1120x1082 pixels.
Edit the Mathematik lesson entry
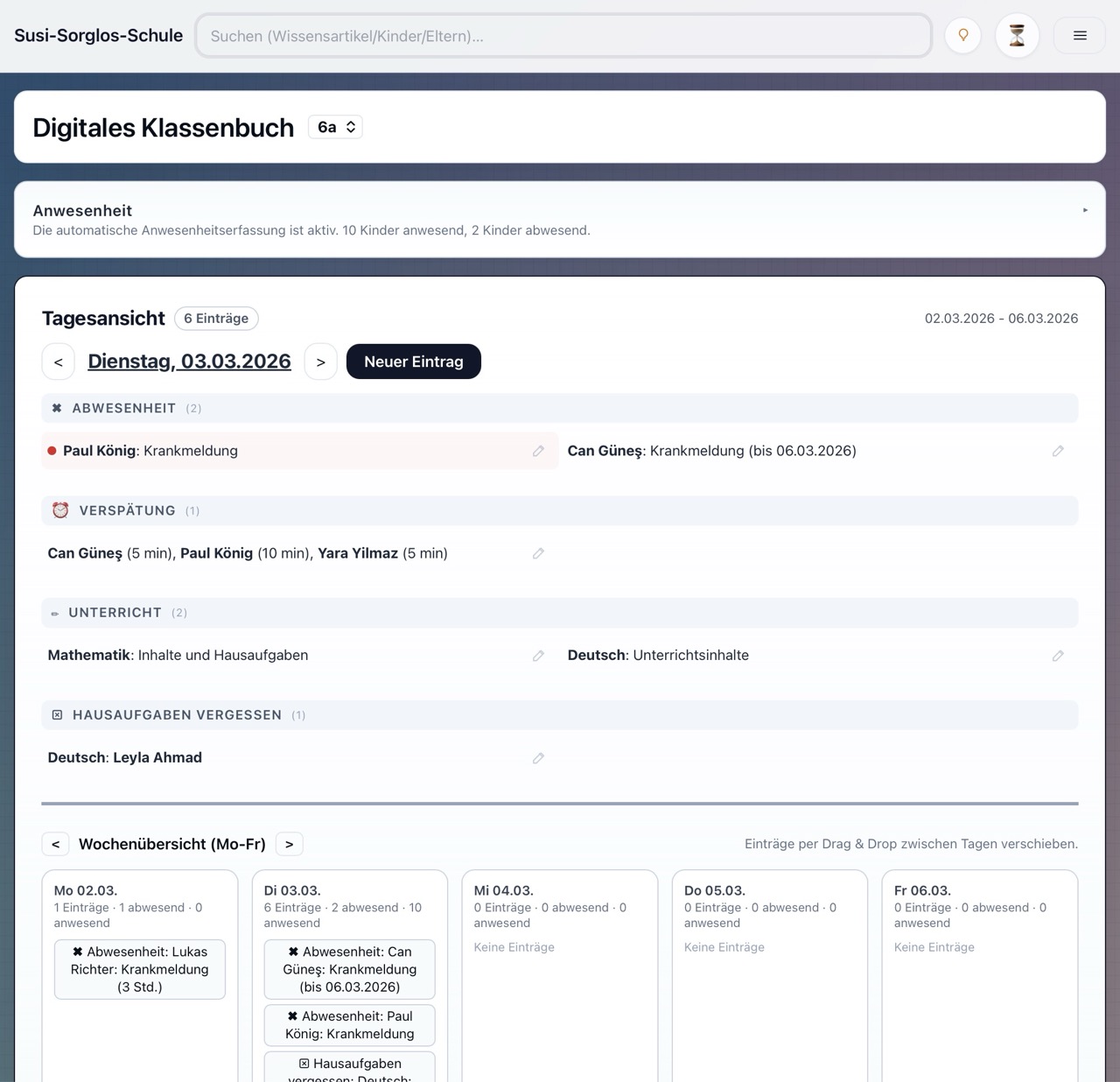(538, 656)
